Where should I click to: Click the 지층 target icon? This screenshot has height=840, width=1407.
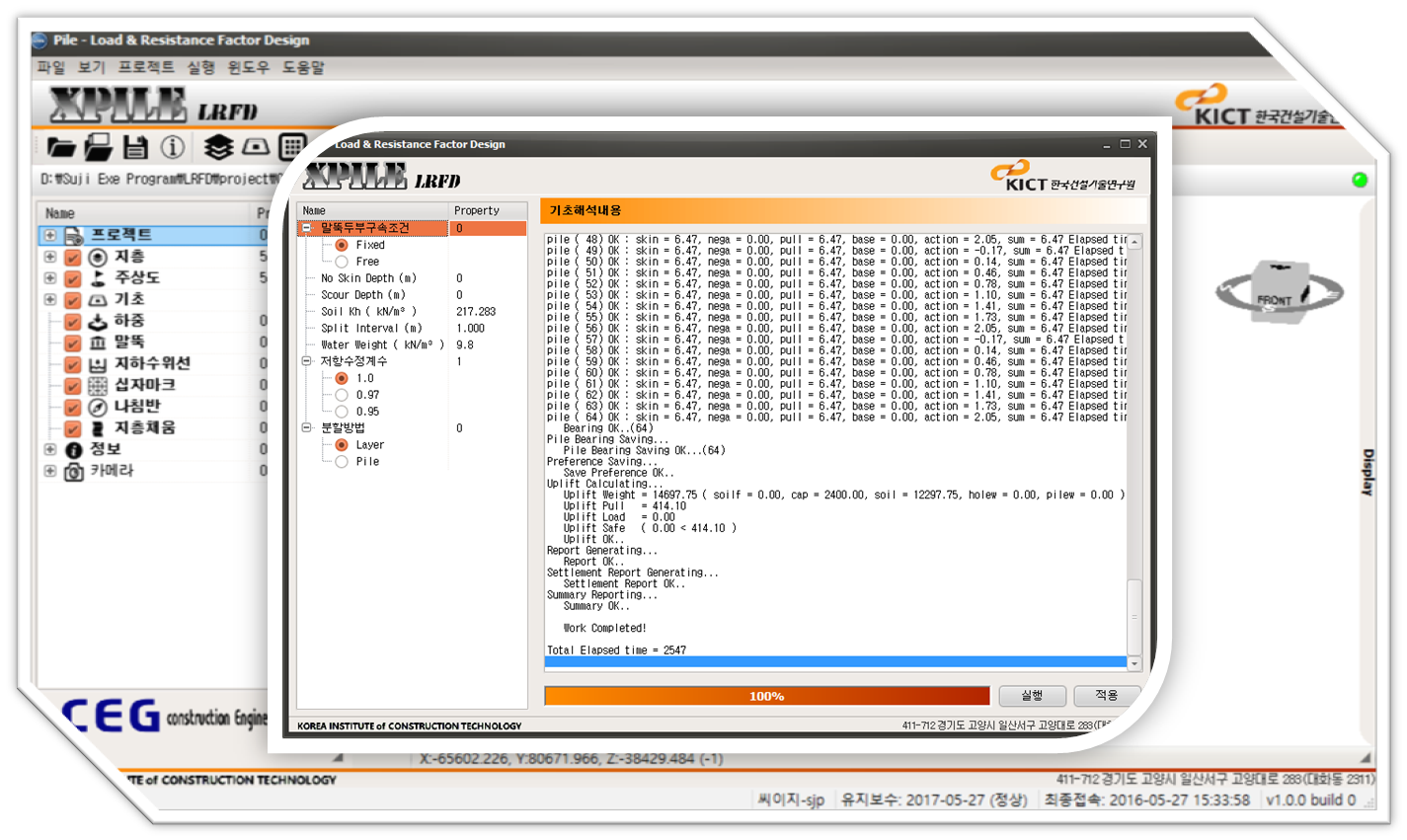(98, 258)
